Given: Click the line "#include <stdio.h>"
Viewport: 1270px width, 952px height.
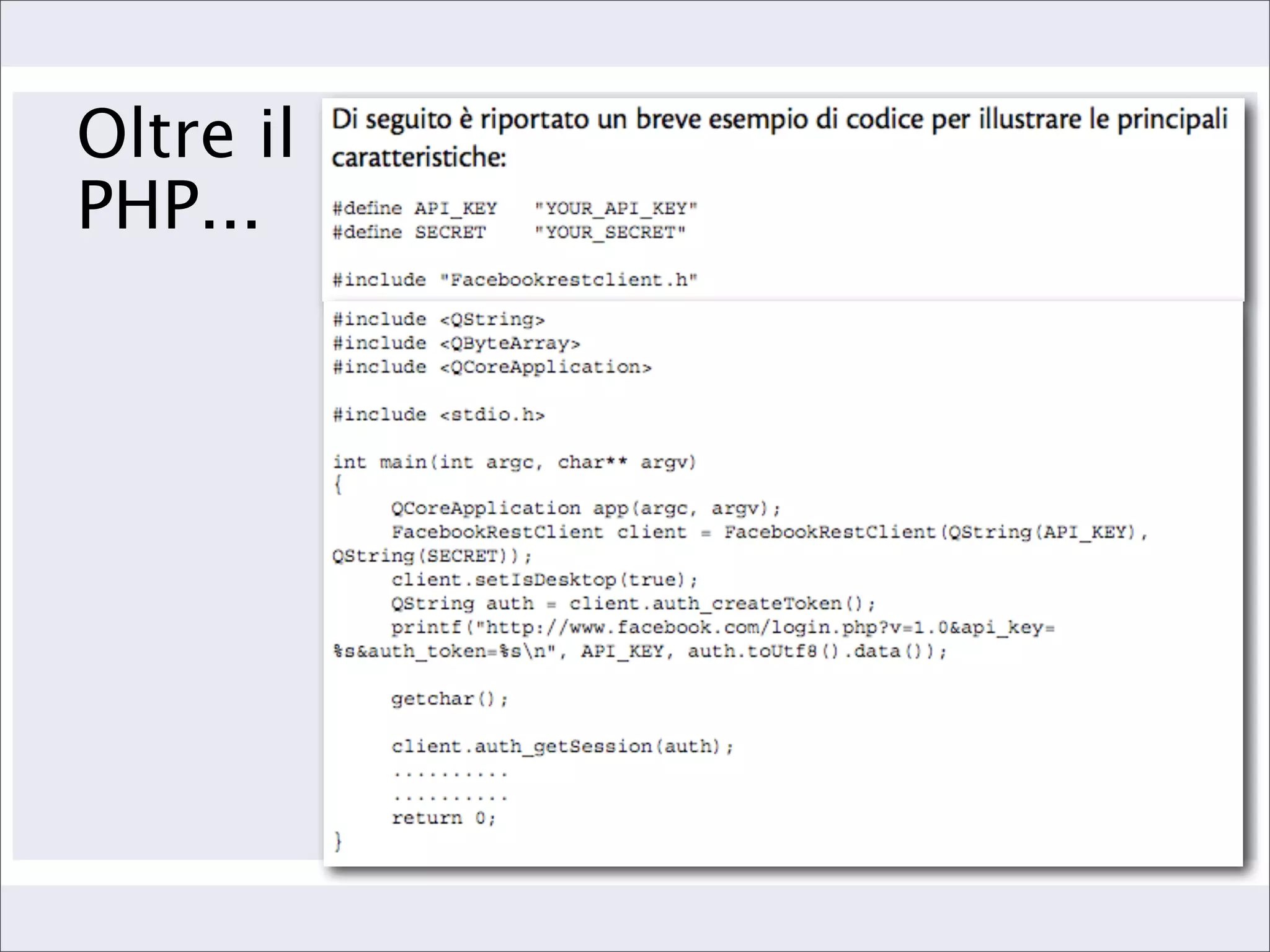Looking at the screenshot, I should (x=438, y=415).
